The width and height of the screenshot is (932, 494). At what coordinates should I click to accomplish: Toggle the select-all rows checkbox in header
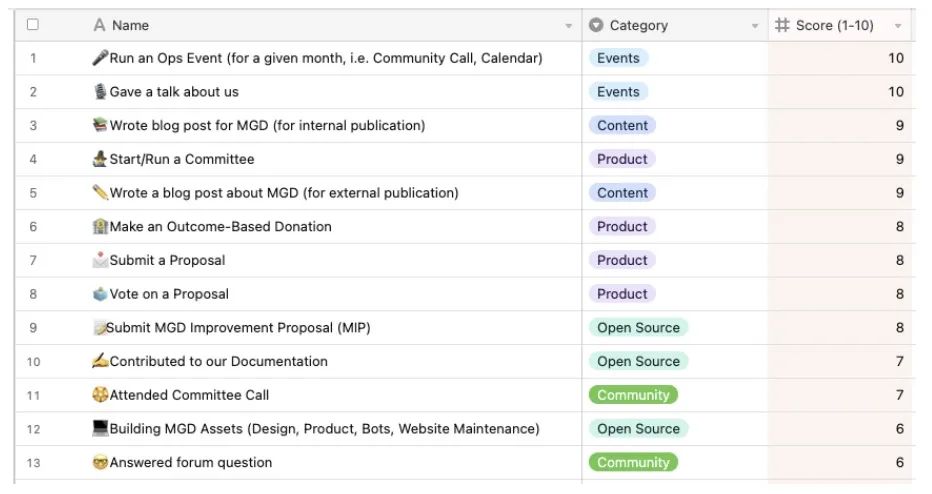[33, 25]
